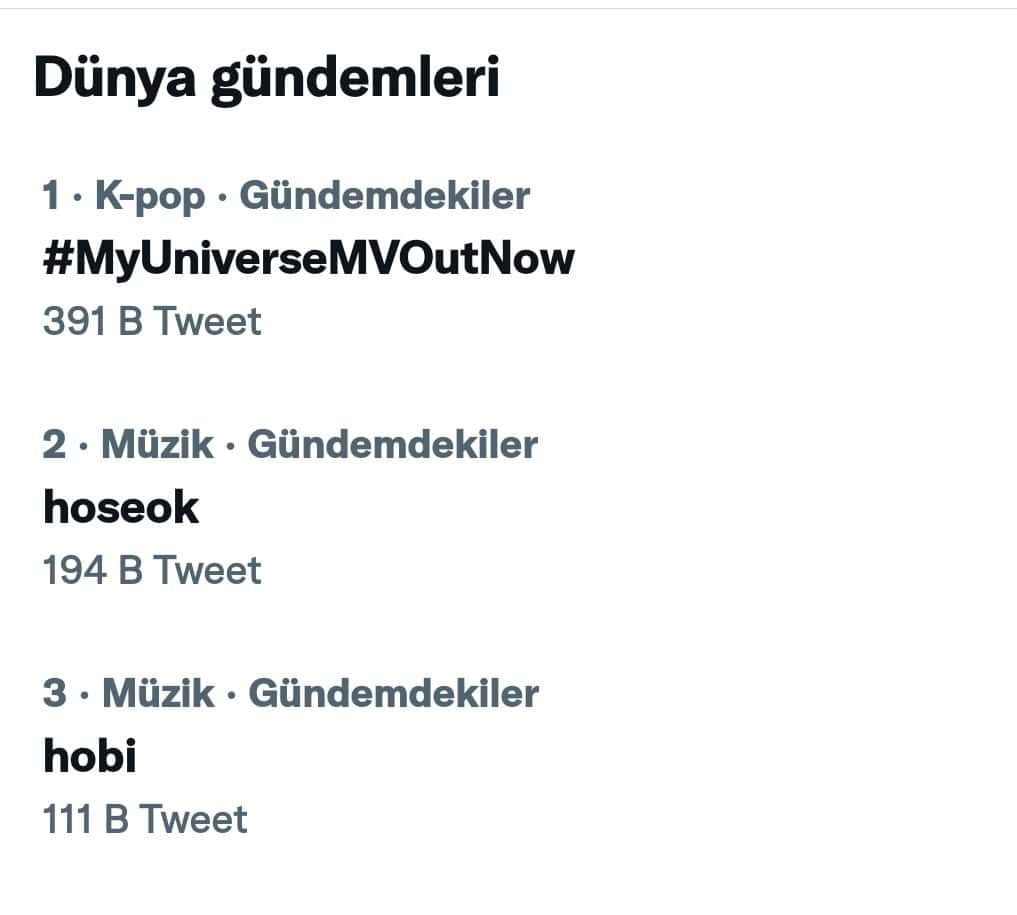Click the Dünya gündemleri heading
1017x915 pixels.
tap(266, 79)
